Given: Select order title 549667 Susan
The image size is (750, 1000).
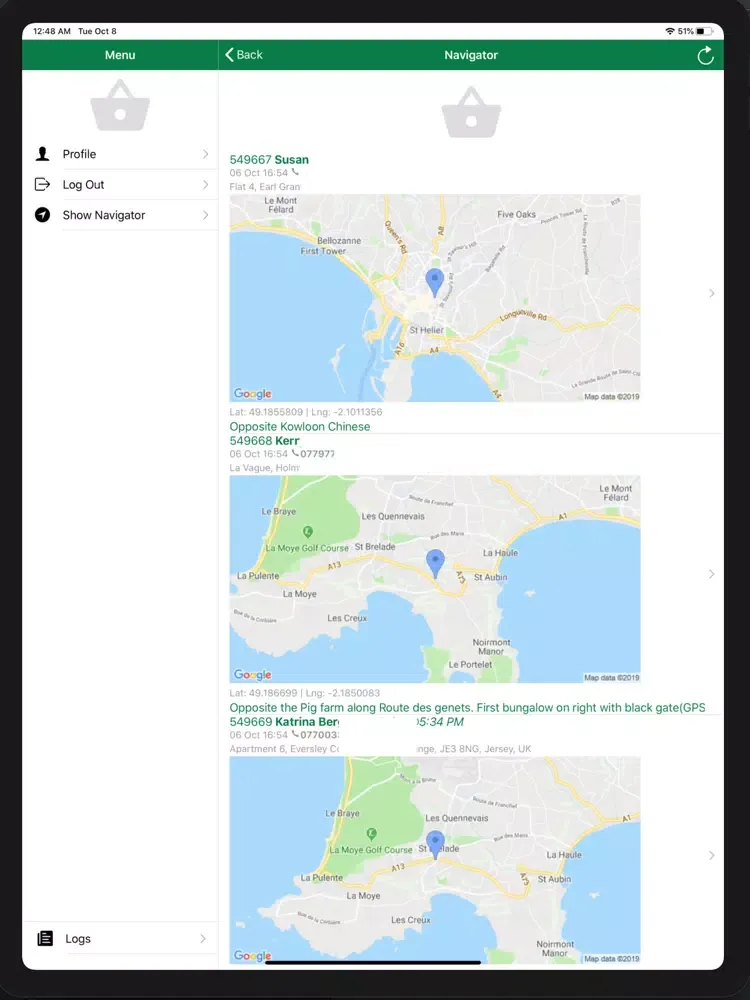Looking at the screenshot, I should coord(269,159).
